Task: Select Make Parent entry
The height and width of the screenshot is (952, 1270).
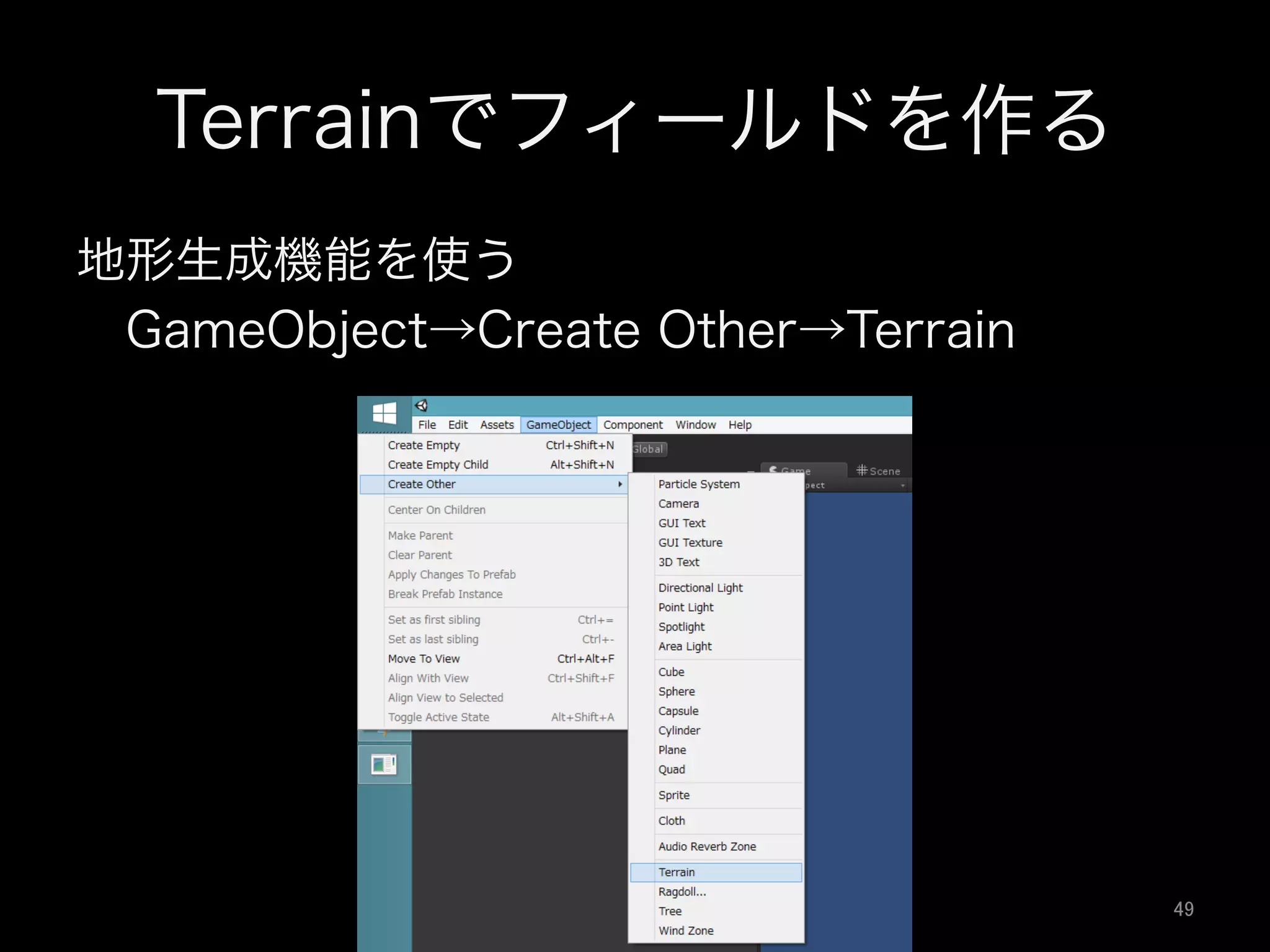Action: (494, 535)
